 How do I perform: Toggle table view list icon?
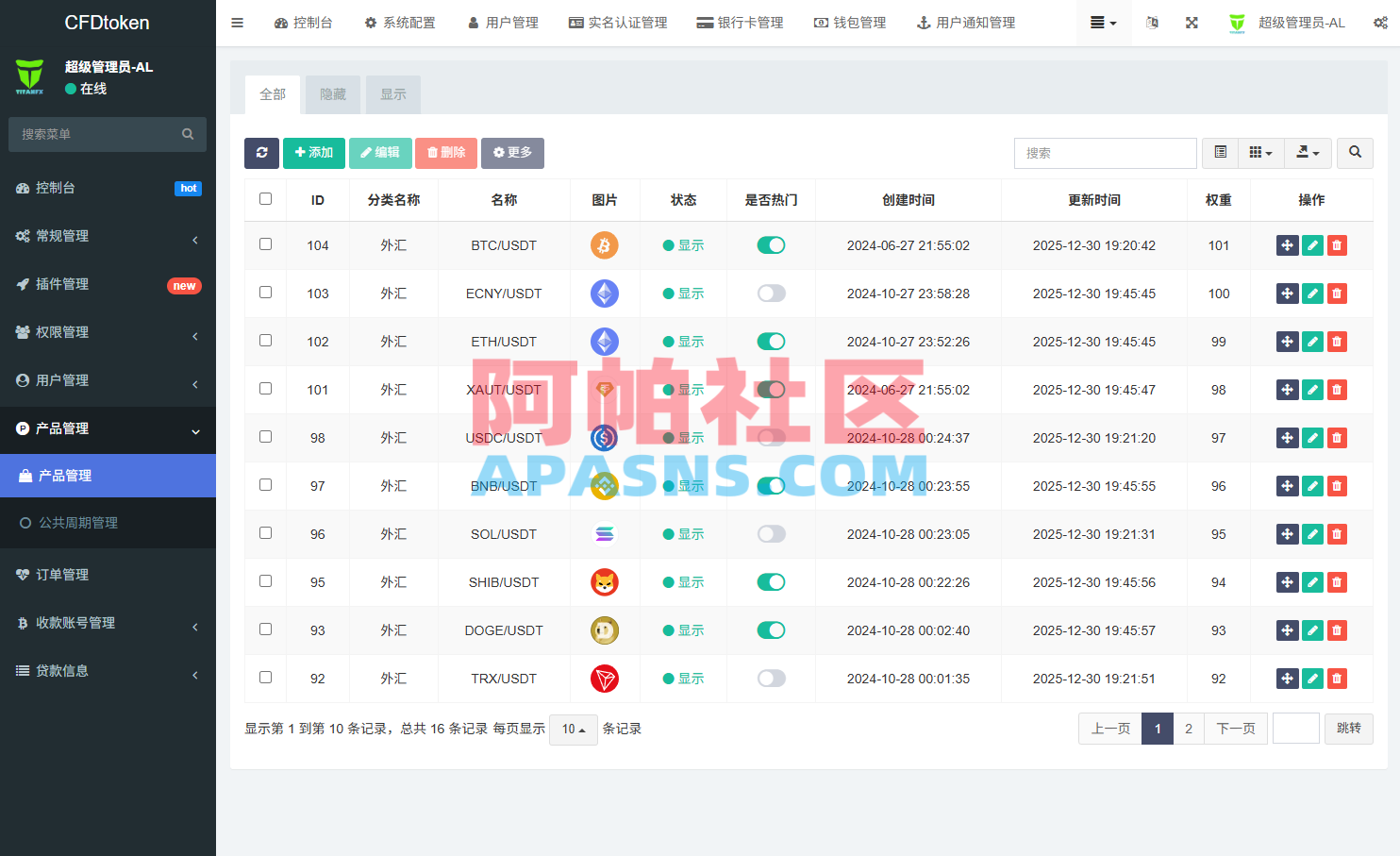(1221, 153)
